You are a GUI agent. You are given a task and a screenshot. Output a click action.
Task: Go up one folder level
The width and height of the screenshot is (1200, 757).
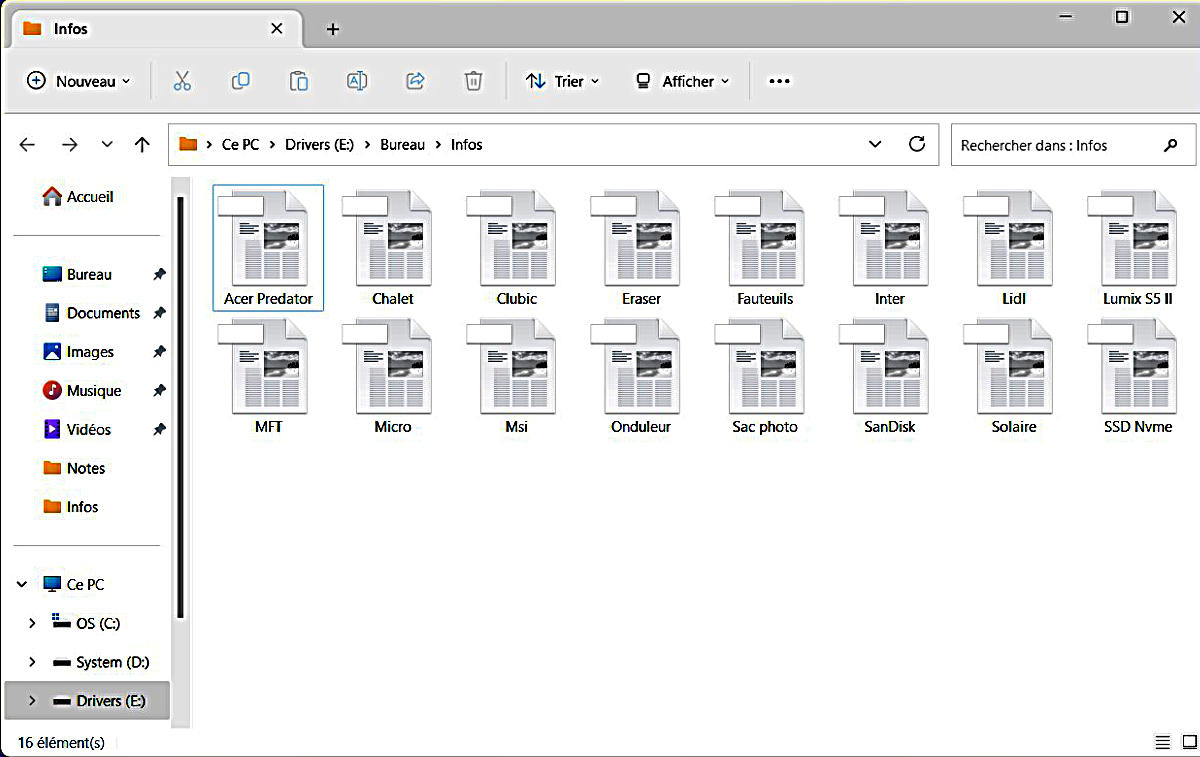142,145
